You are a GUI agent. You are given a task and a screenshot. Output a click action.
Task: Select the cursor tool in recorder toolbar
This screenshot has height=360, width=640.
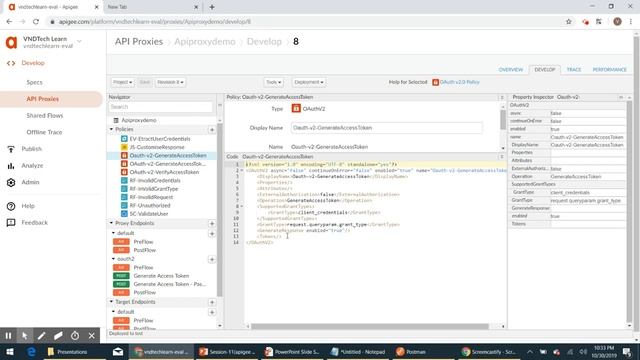[x=24, y=336]
